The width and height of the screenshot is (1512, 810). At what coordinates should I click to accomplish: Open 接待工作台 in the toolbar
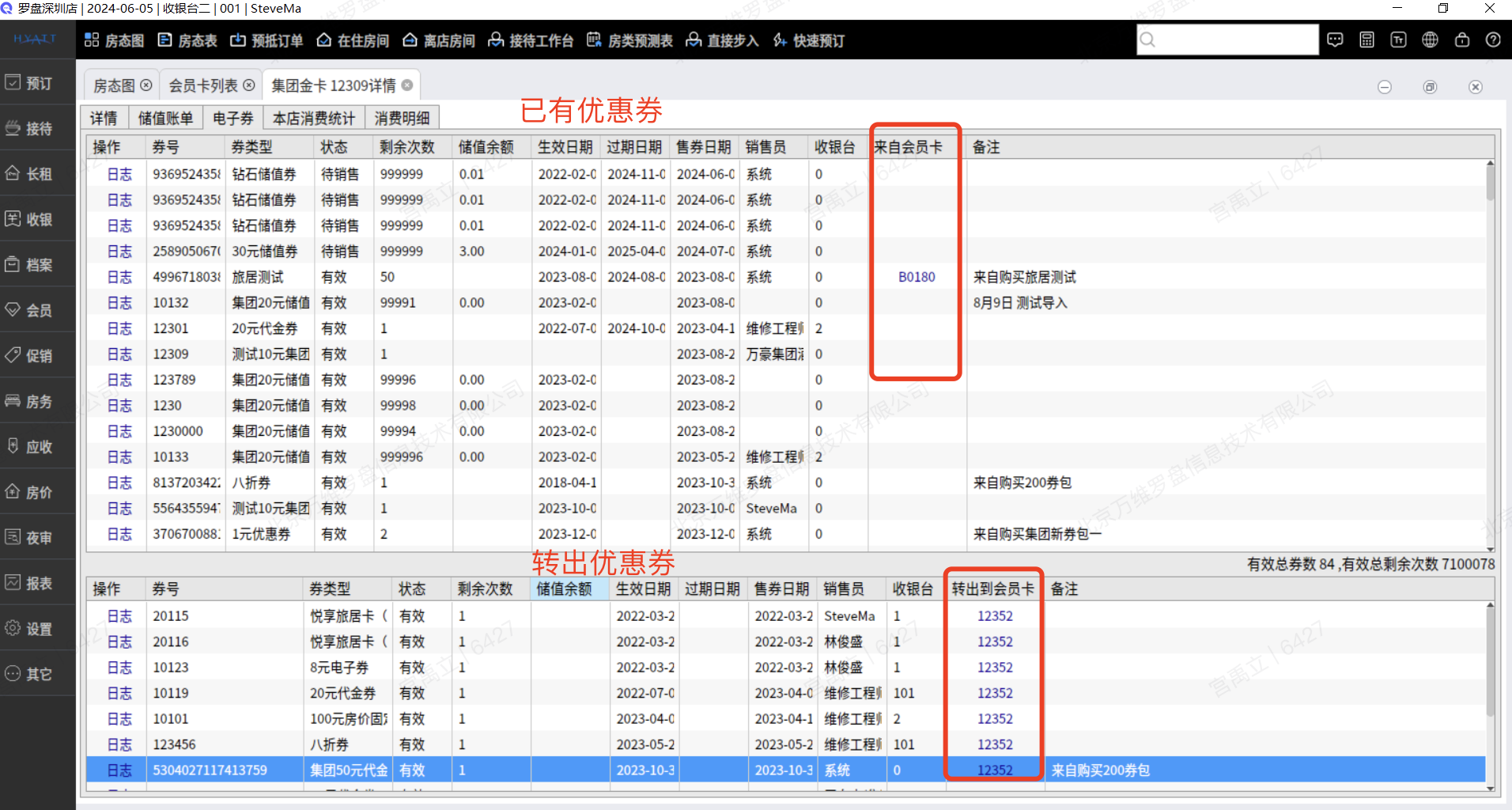click(x=531, y=40)
